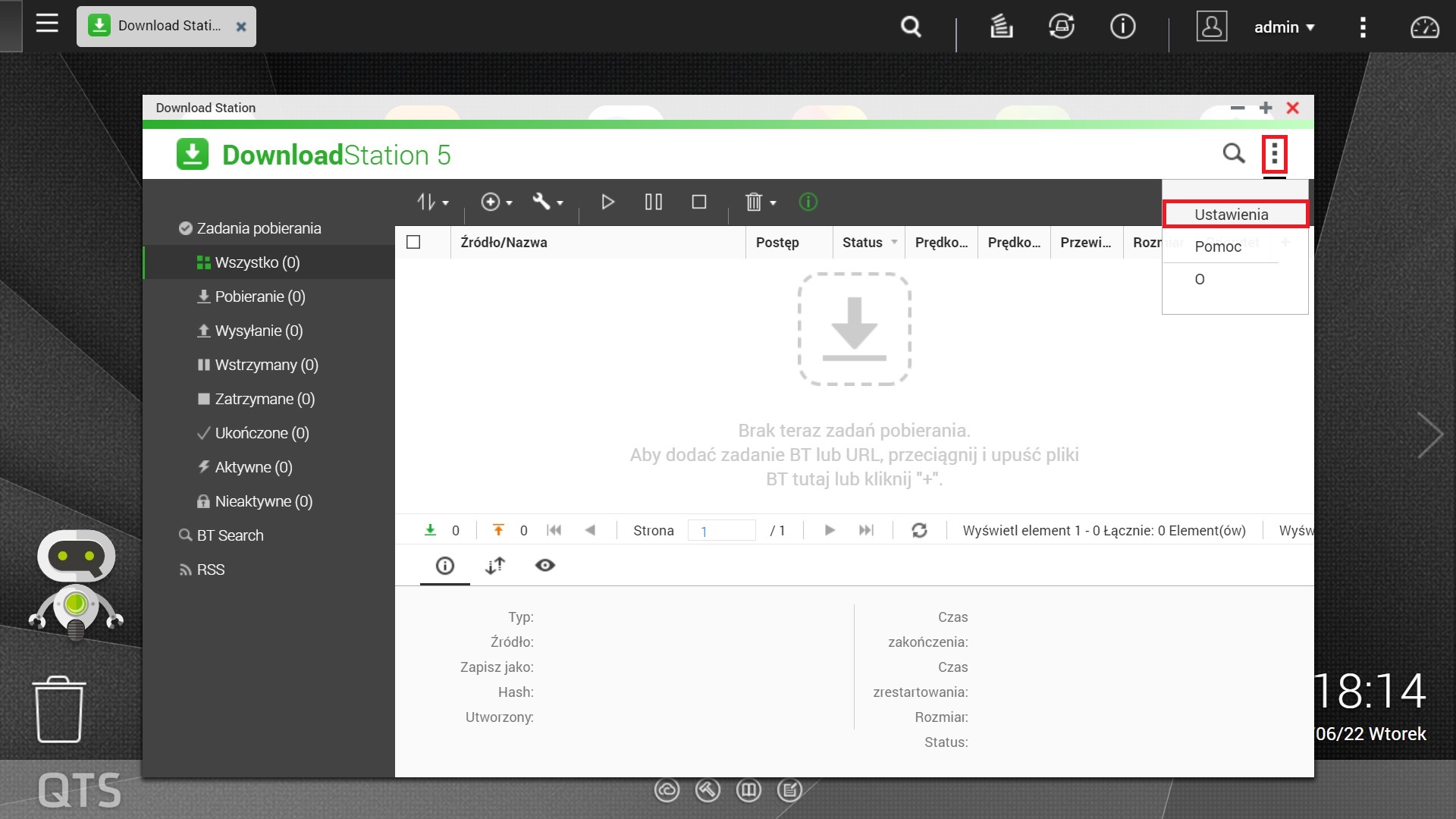Click the pause task button

point(653,202)
